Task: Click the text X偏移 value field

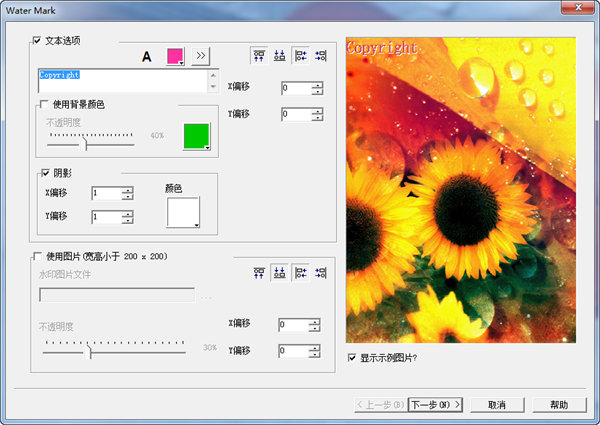Action: (x=296, y=88)
